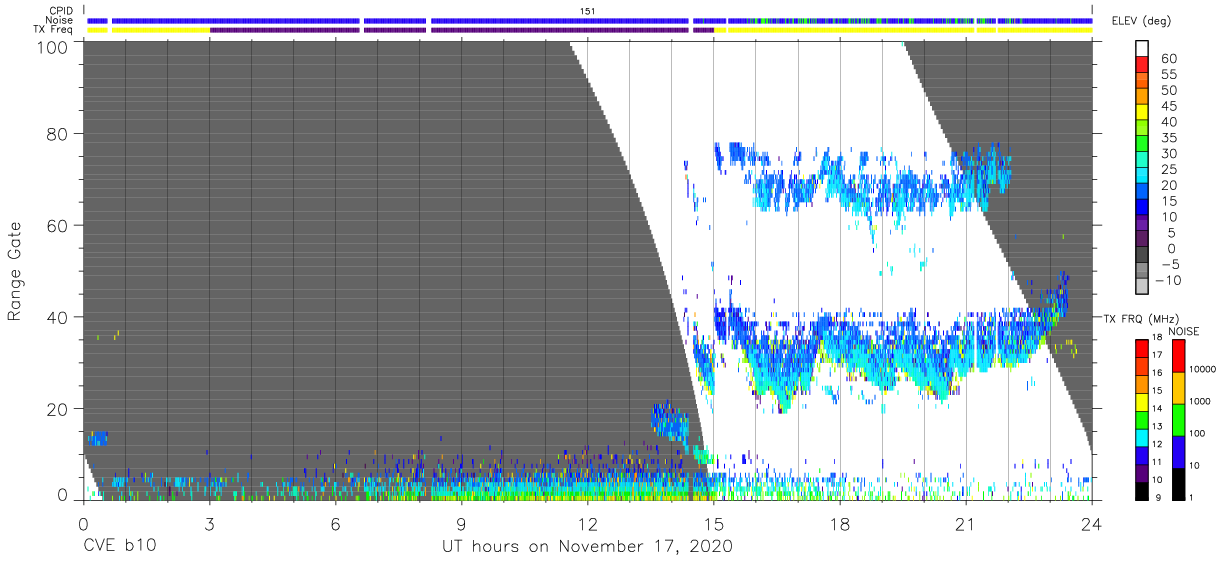1228x567 pixels.
Task: Click the 40 tick on Range Gate axis
Action: point(58,317)
